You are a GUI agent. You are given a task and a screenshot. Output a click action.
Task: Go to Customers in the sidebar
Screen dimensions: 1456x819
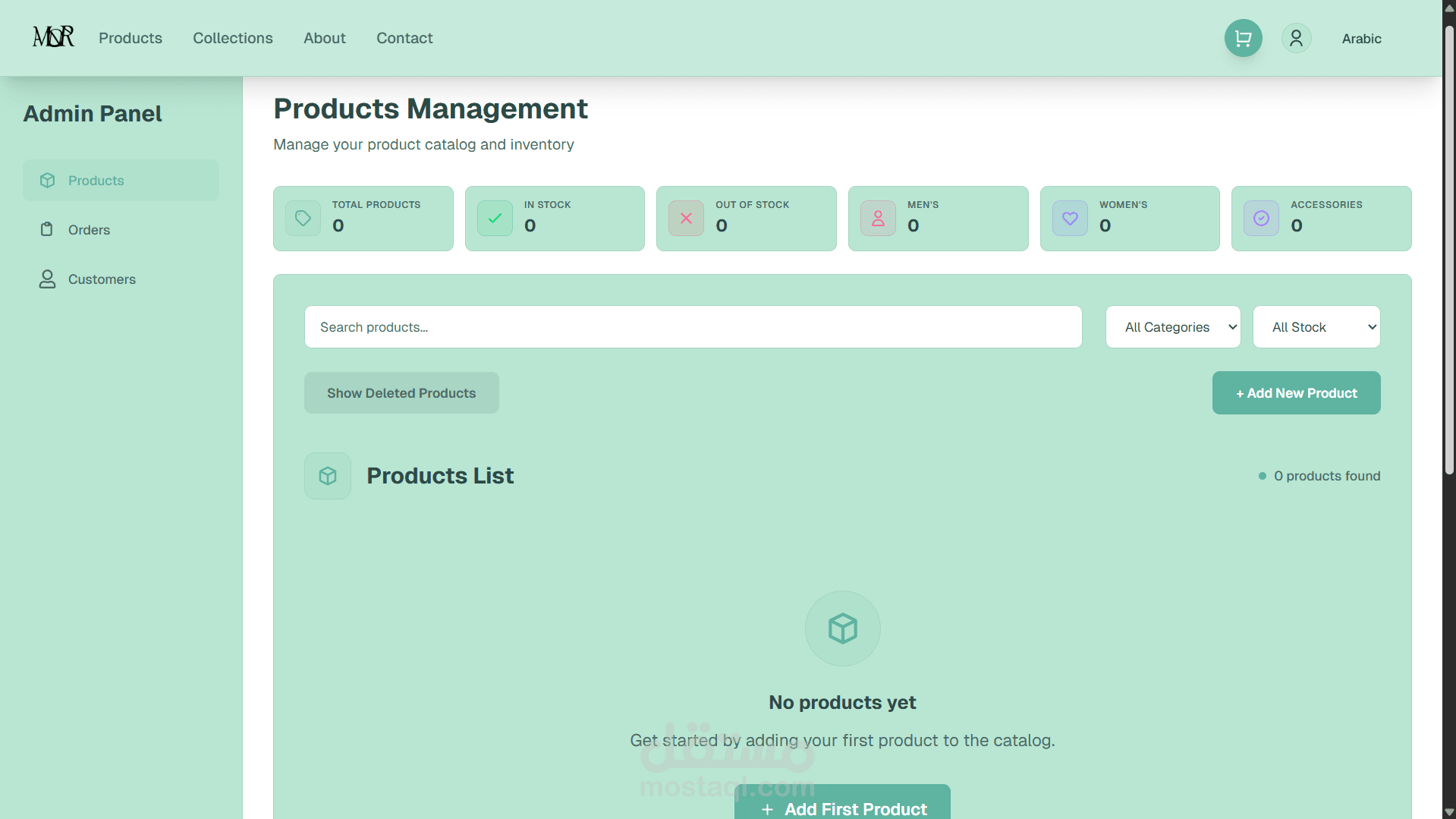[102, 279]
